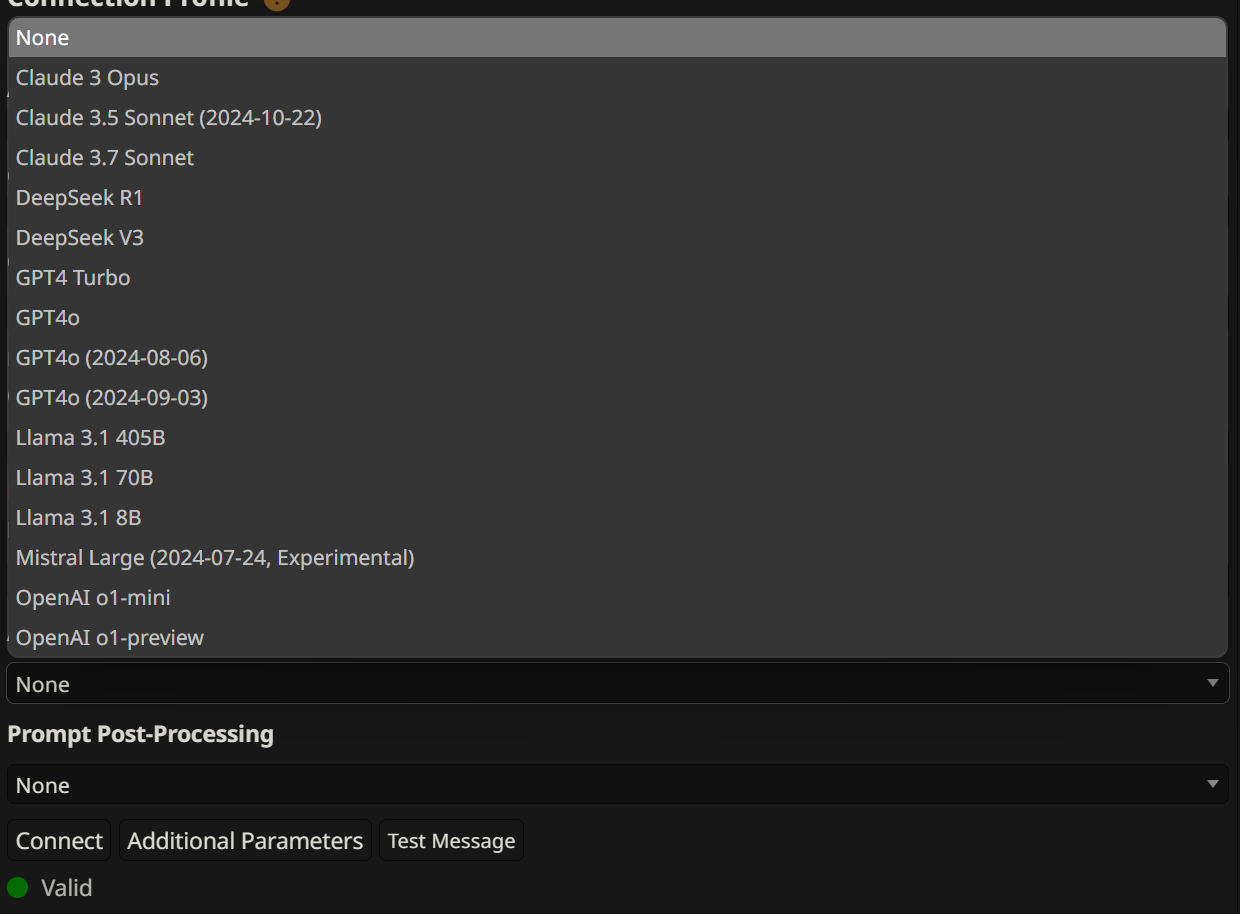The width and height of the screenshot is (1240, 914).
Task: Select OpenAI o1-preview option
Action: (x=617, y=637)
